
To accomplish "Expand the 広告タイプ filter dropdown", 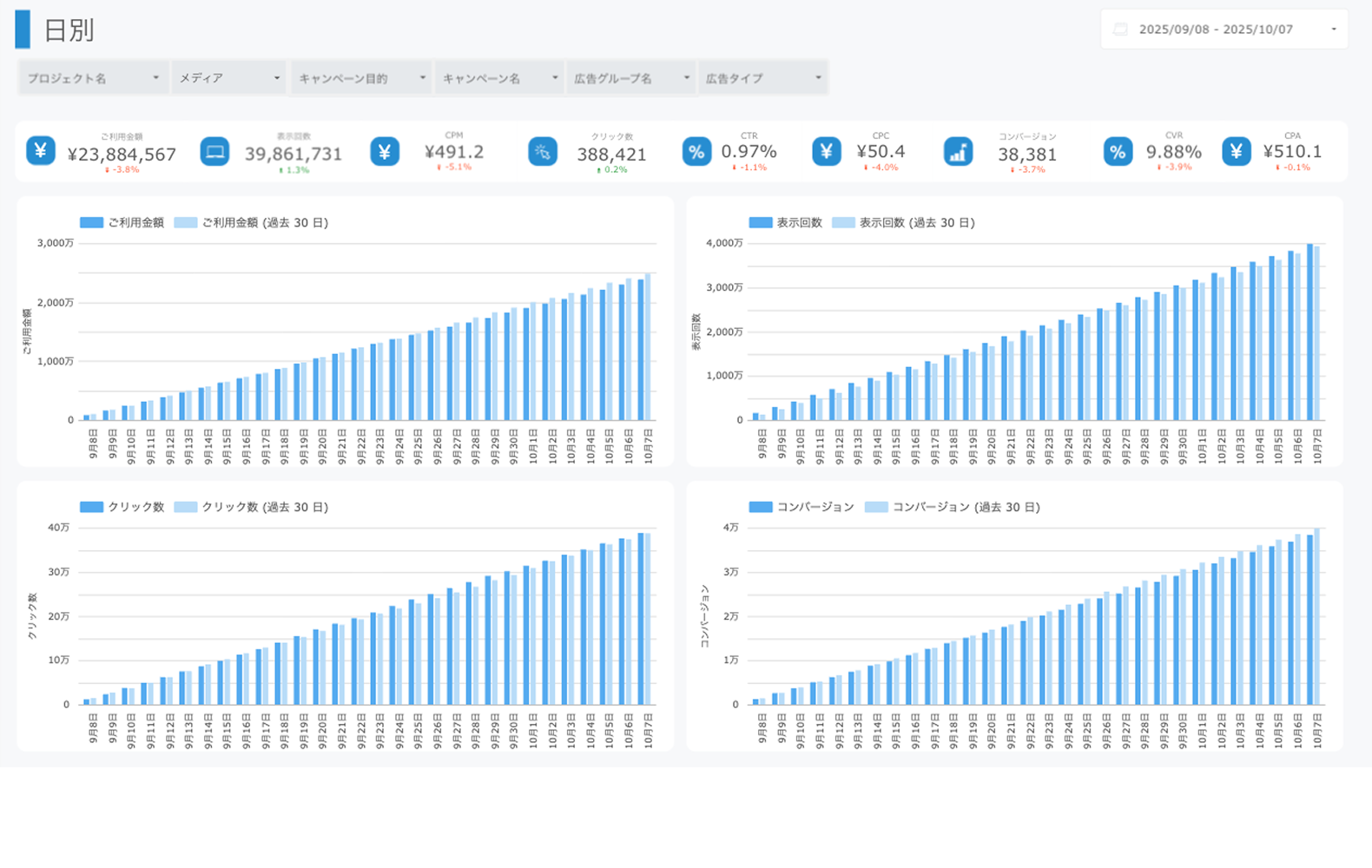I will (x=762, y=78).
